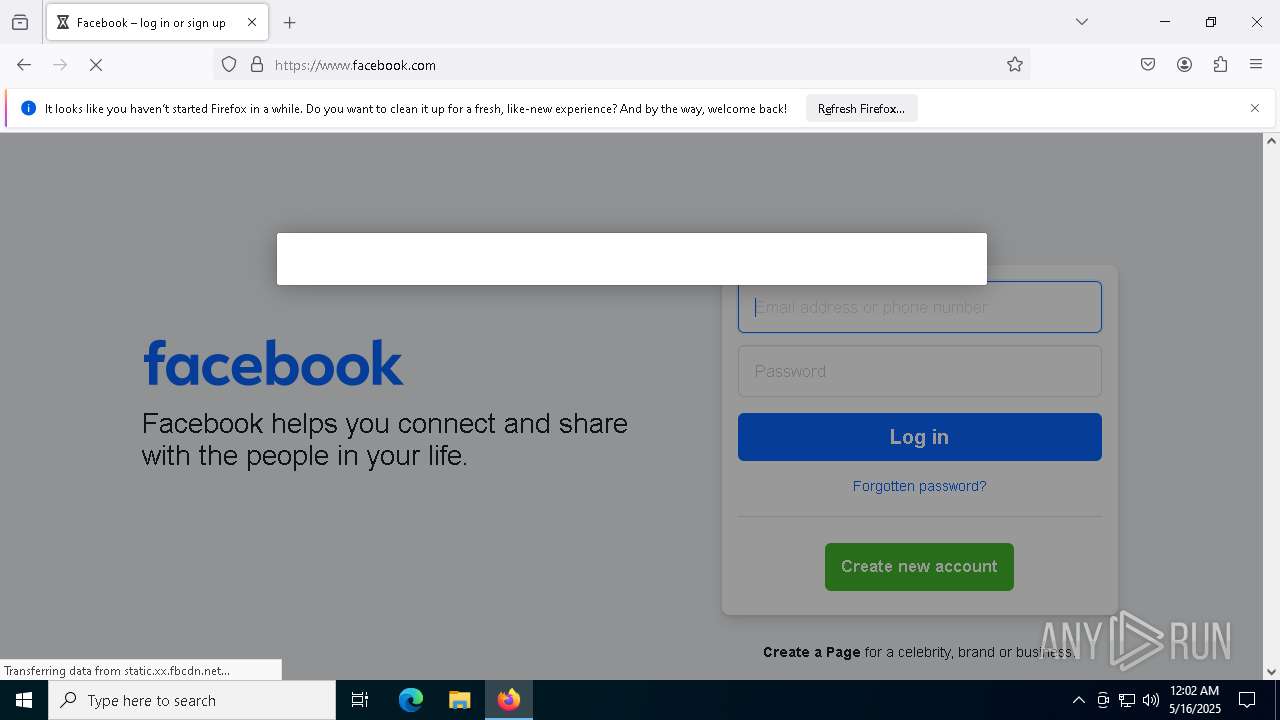Image resolution: width=1280 pixels, height=720 pixels.
Task: Open the Windows Start menu
Action: pyautogui.click(x=24, y=700)
